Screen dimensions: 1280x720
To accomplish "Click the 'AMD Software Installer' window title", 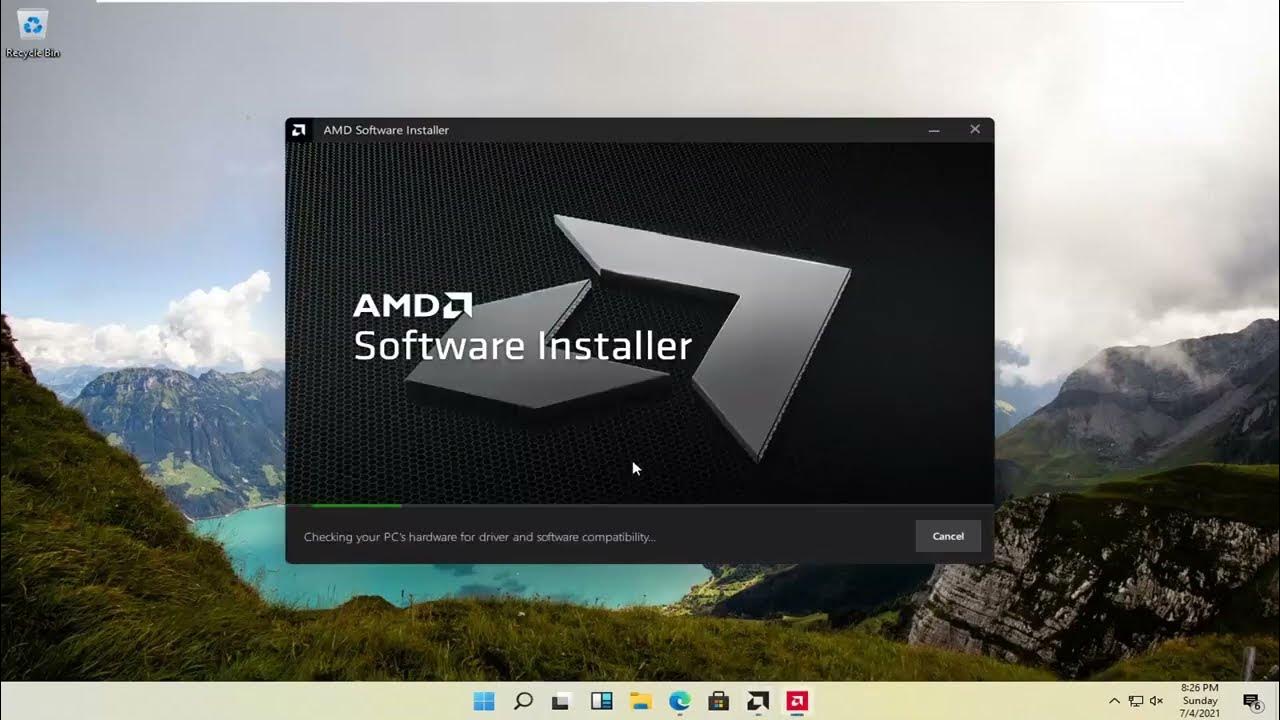I will [386, 130].
